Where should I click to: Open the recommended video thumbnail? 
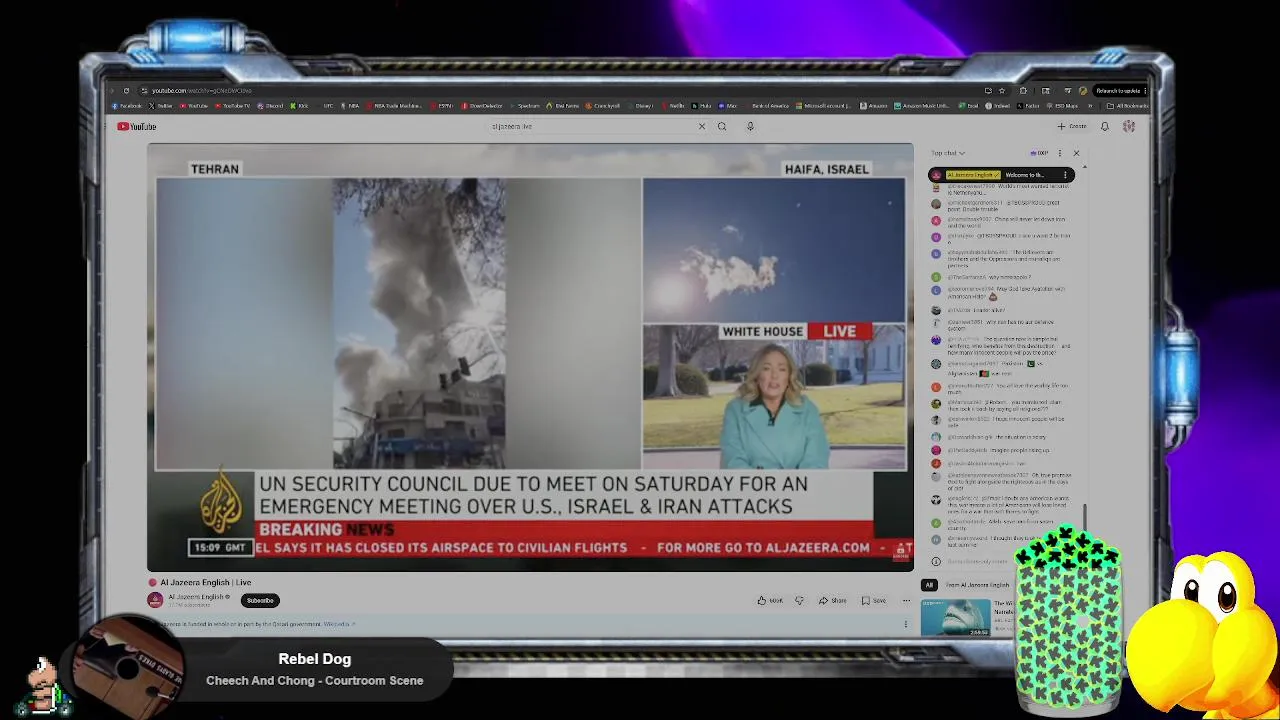click(x=955, y=617)
